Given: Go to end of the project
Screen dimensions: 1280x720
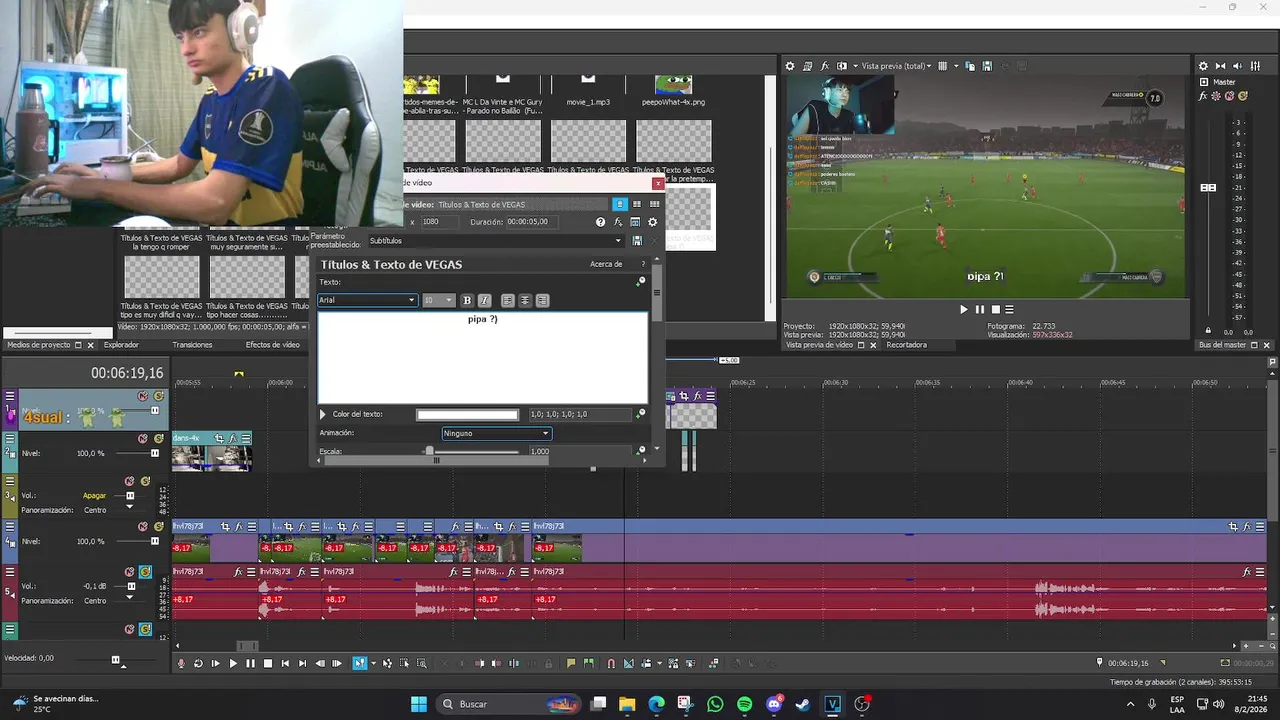Looking at the screenshot, I should (302, 663).
